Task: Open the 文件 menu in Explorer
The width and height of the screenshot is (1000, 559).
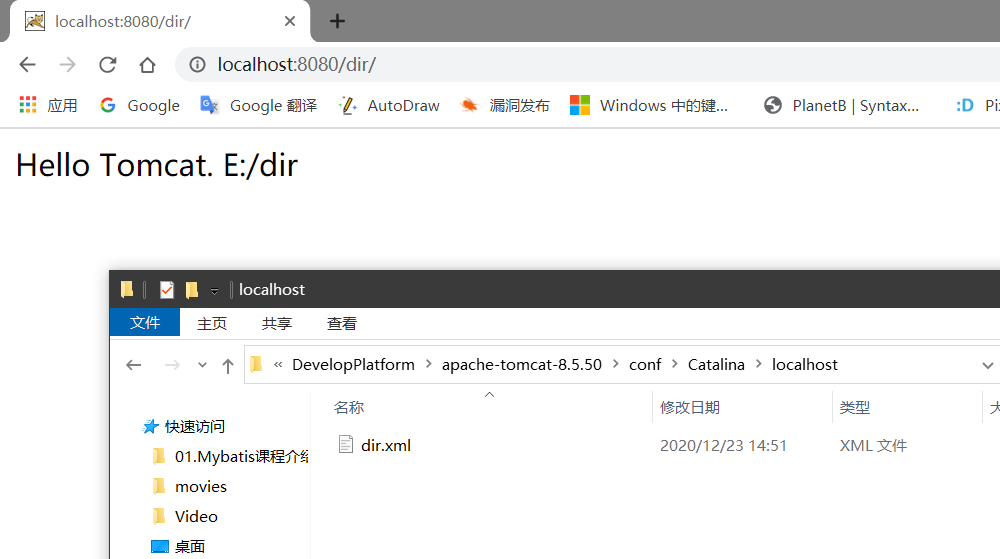Action: coord(145,323)
